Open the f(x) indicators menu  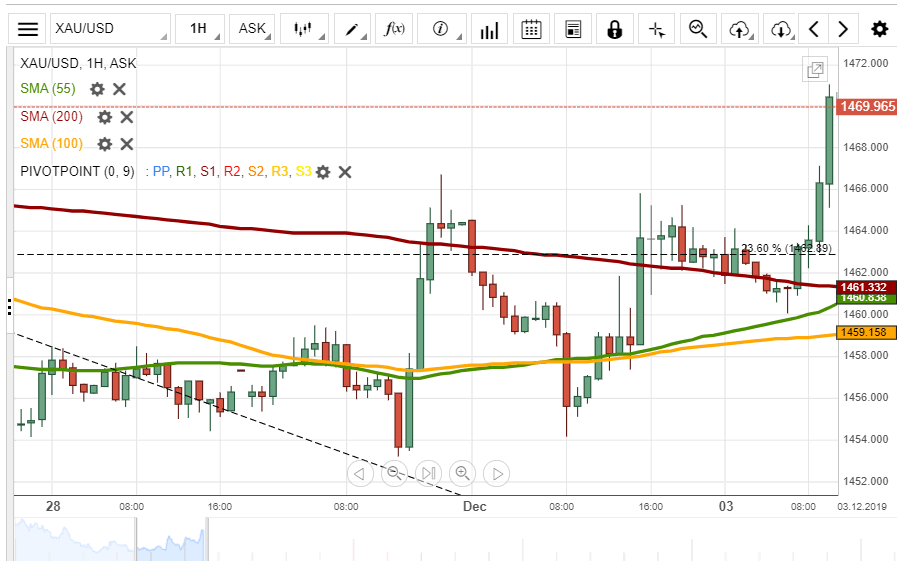point(394,29)
